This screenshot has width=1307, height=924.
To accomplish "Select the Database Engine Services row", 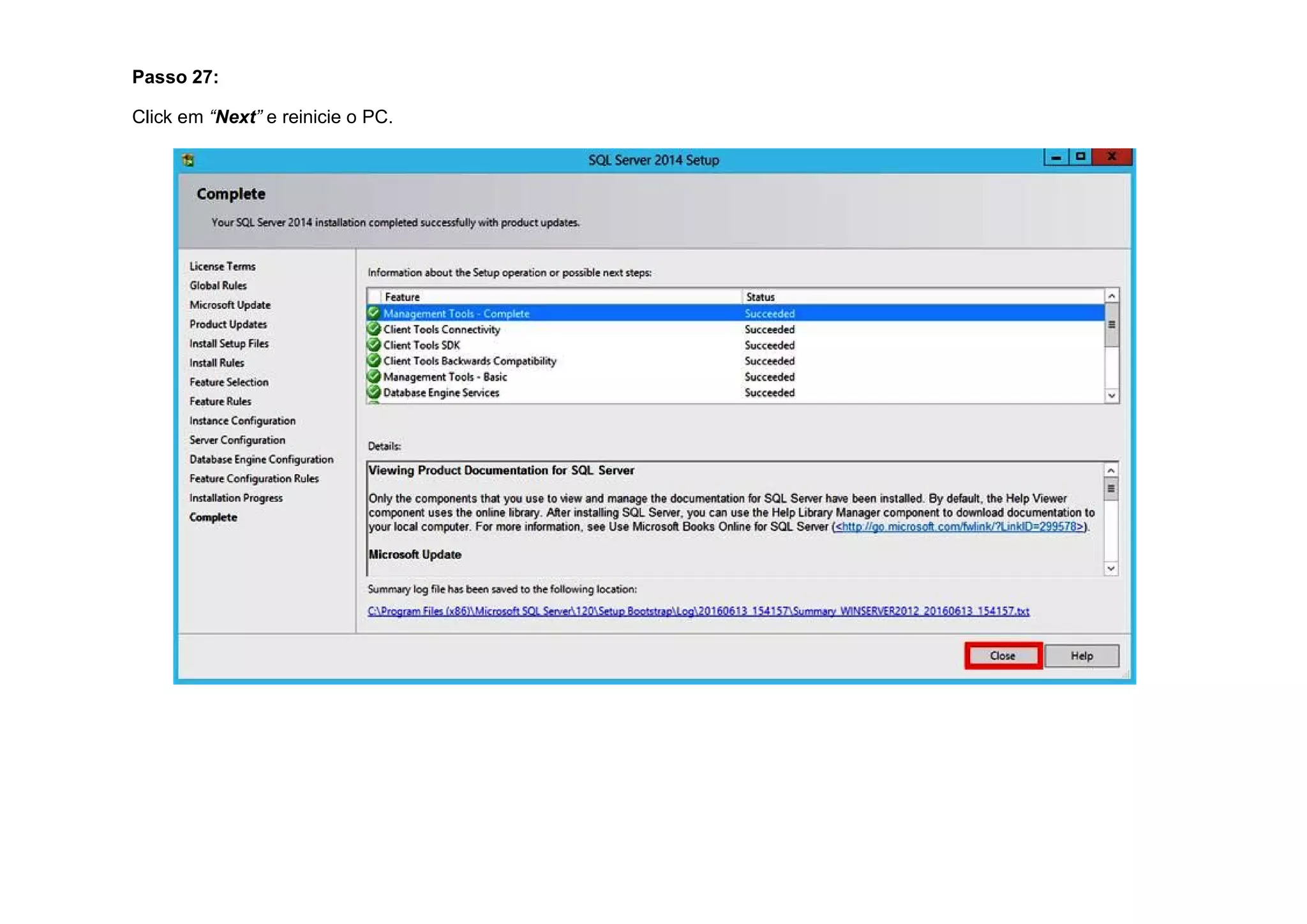I will point(736,393).
